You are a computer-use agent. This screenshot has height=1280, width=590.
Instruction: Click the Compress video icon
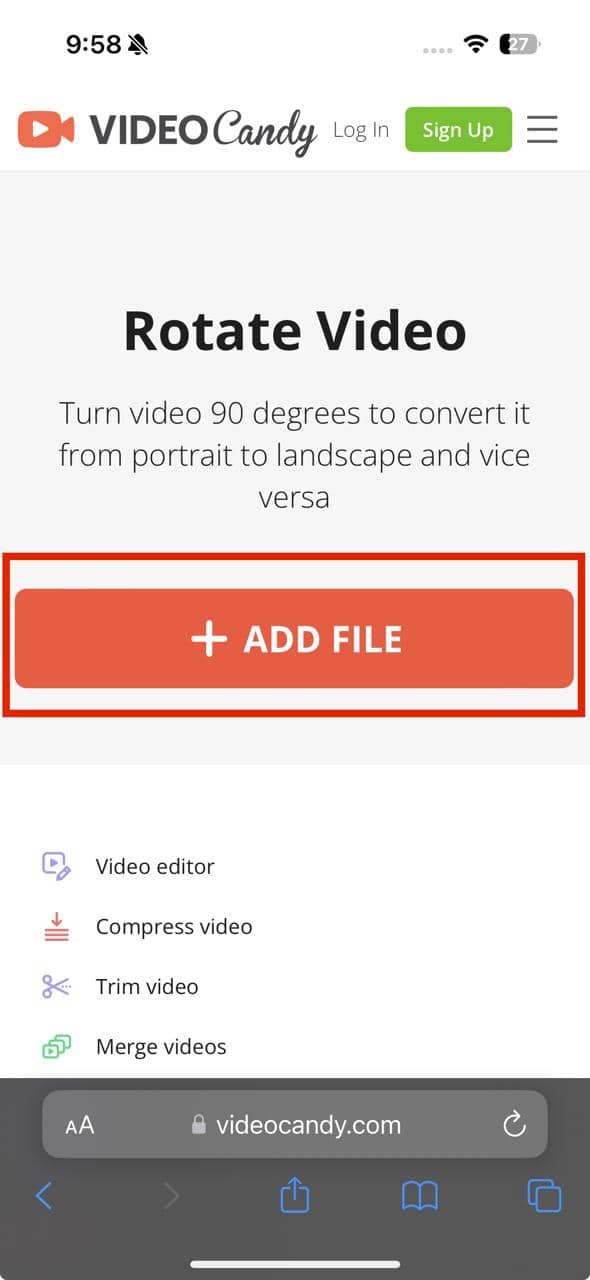pos(57,926)
